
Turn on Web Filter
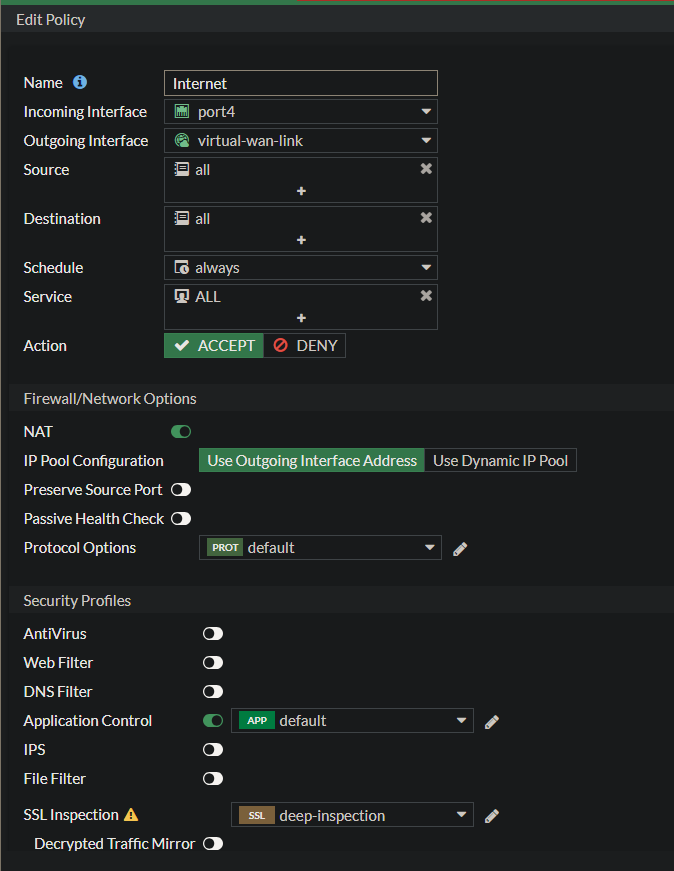pyautogui.click(x=212, y=663)
